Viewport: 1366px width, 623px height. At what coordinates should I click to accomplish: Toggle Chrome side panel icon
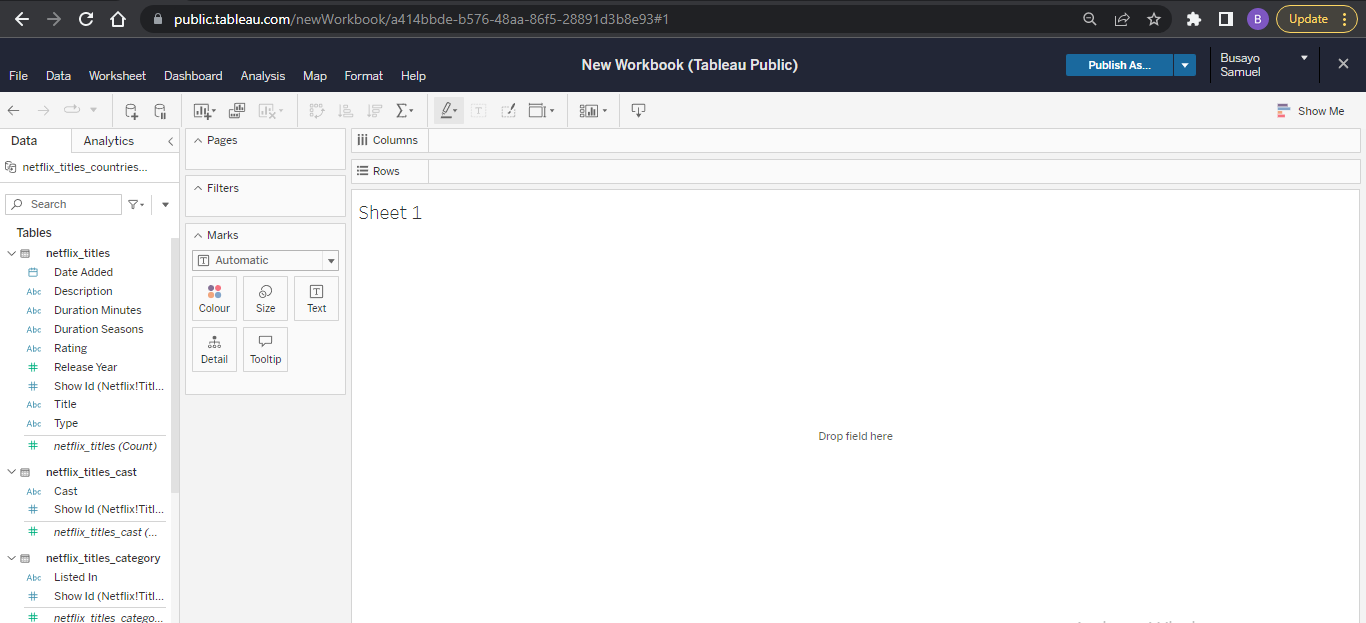[1225, 19]
